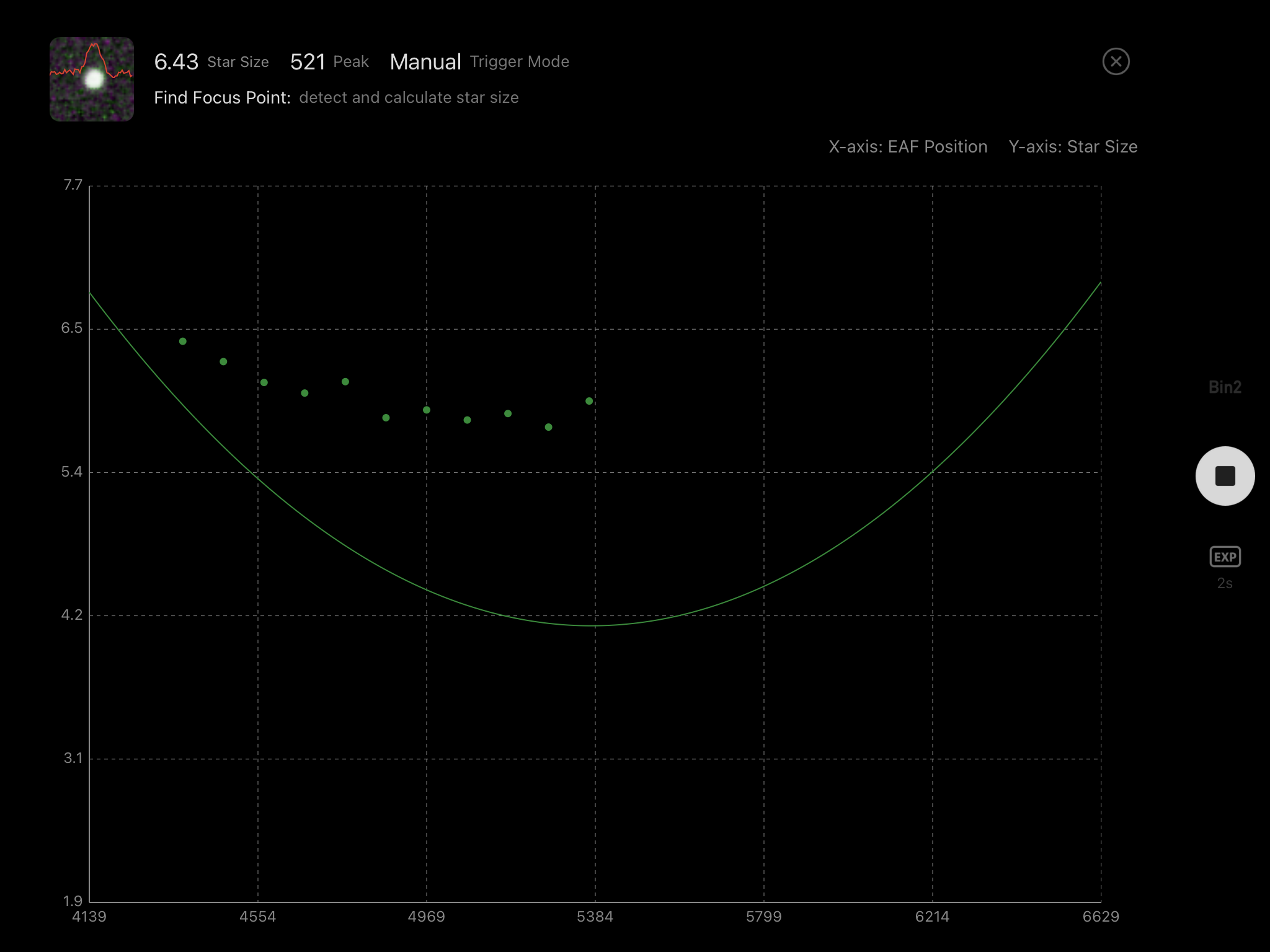Click the star preview thumbnail
The image size is (1270, 952).
pos(92,79)
